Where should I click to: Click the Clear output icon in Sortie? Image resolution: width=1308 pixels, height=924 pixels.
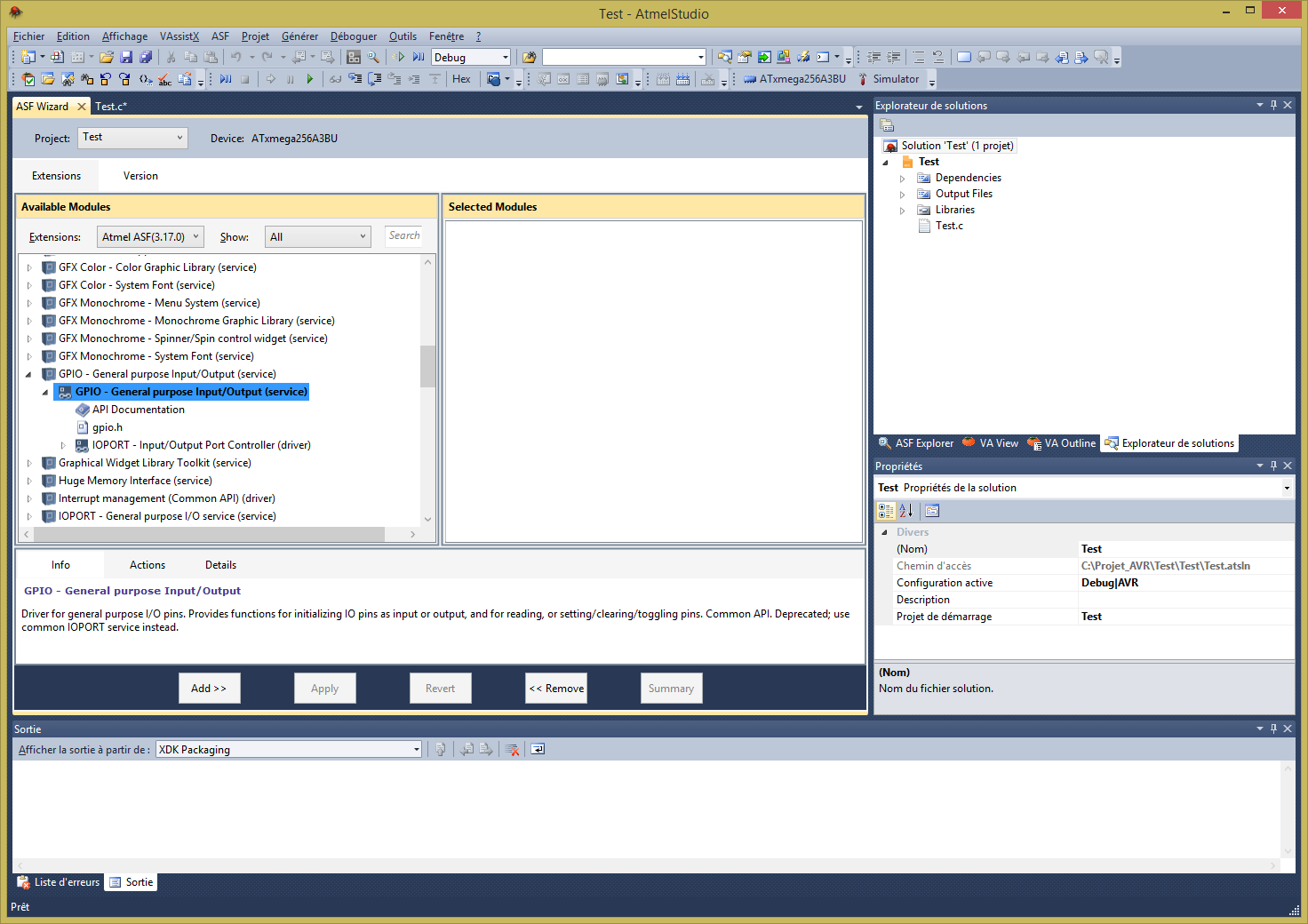tap(512, 750)
